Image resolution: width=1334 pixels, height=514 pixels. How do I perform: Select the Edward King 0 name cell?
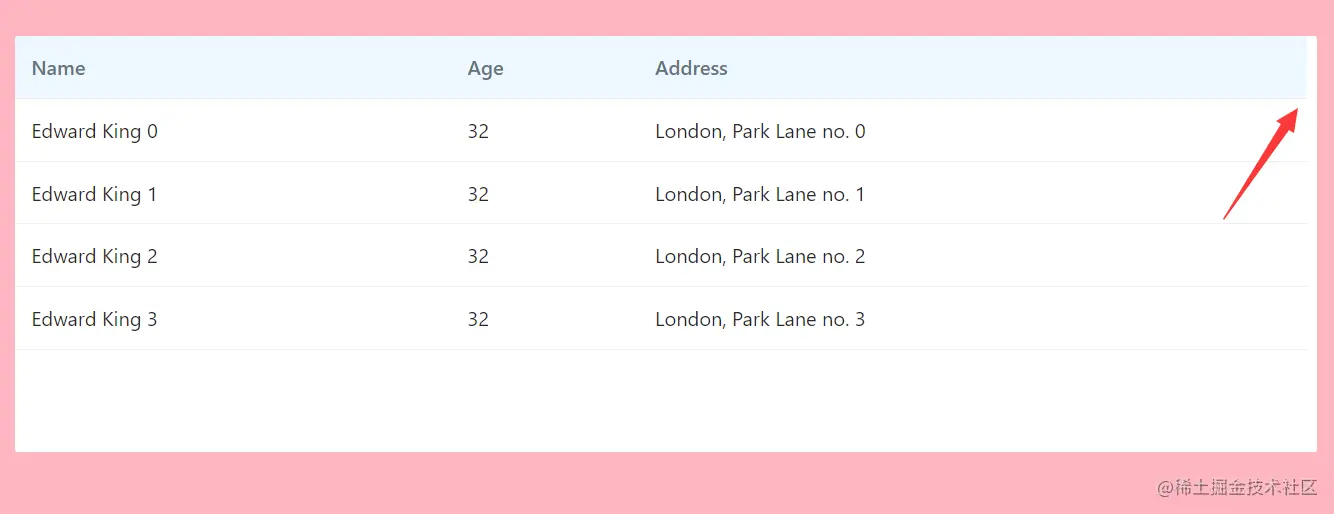click(x=95, y=131)
